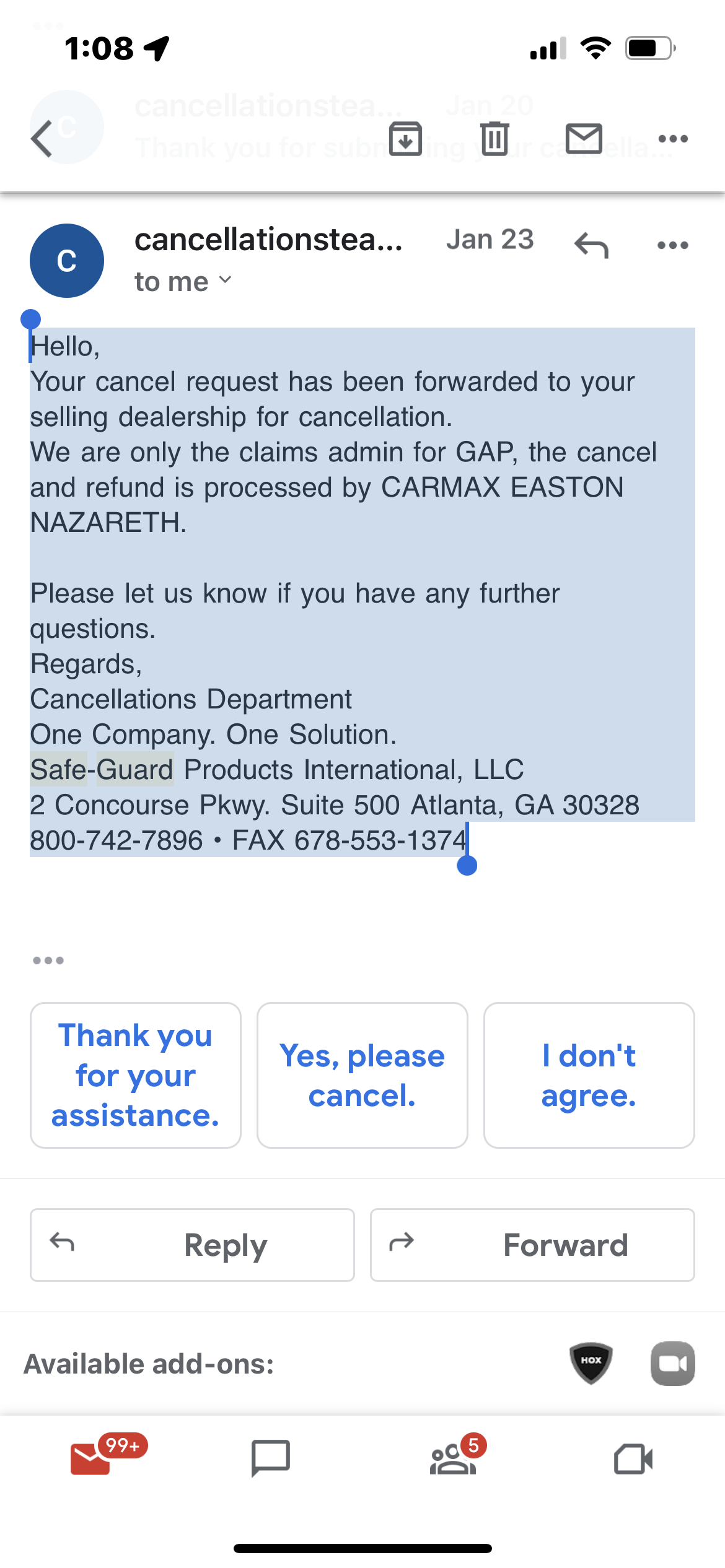Go back to the inbox list
Screen dimensions: 725x1568
(x=42, y=137)
